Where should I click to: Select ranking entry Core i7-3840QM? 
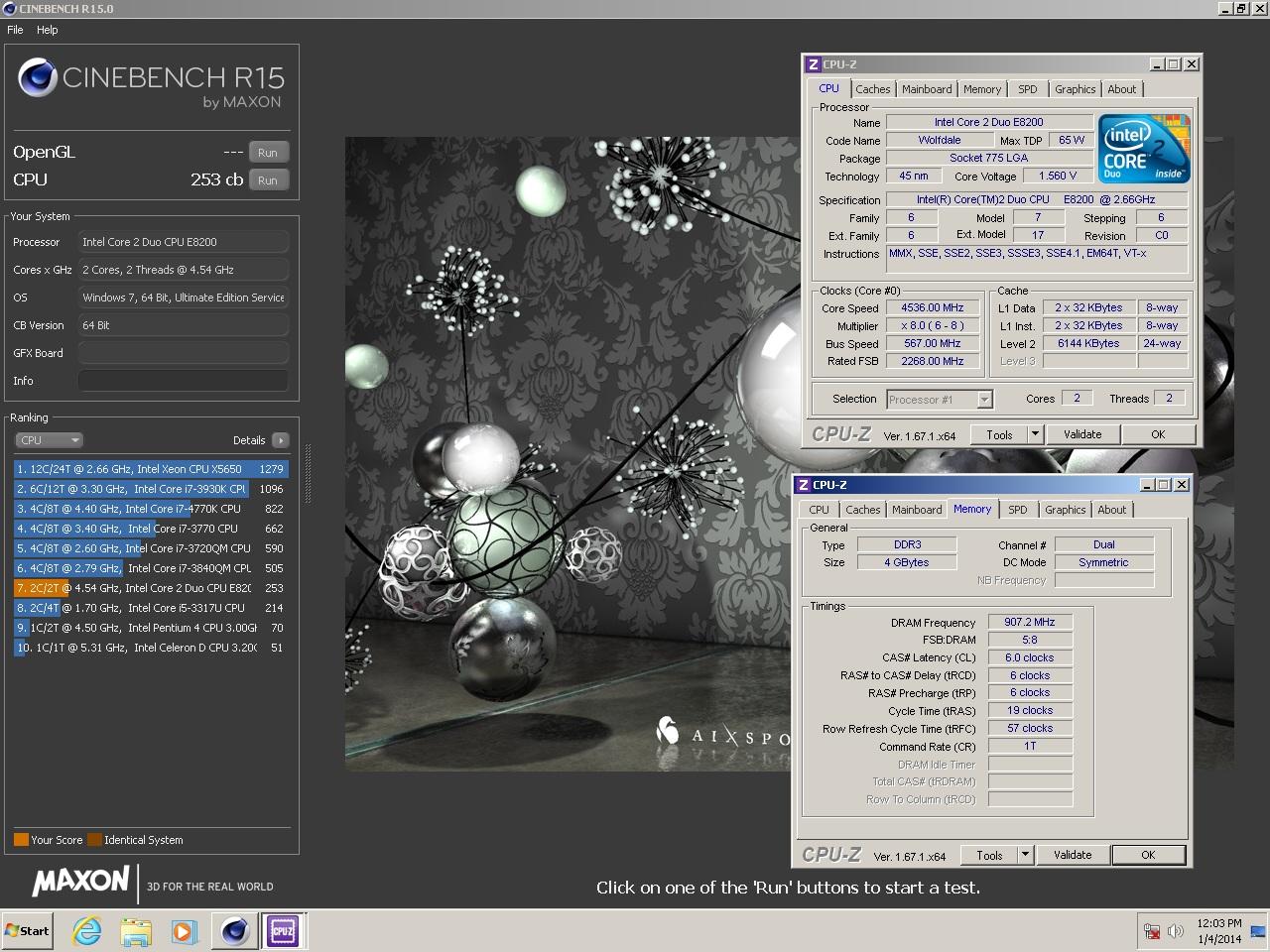[x=151, y=568]
